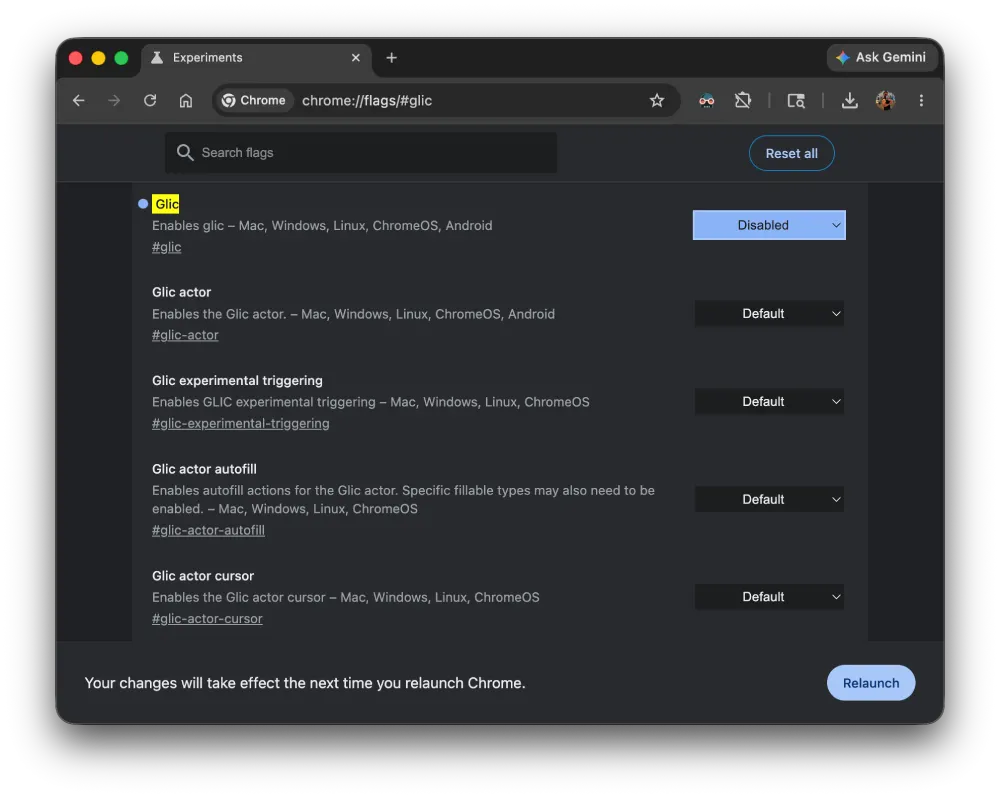Relaunch Chrome to apply changes

(871, 683)
